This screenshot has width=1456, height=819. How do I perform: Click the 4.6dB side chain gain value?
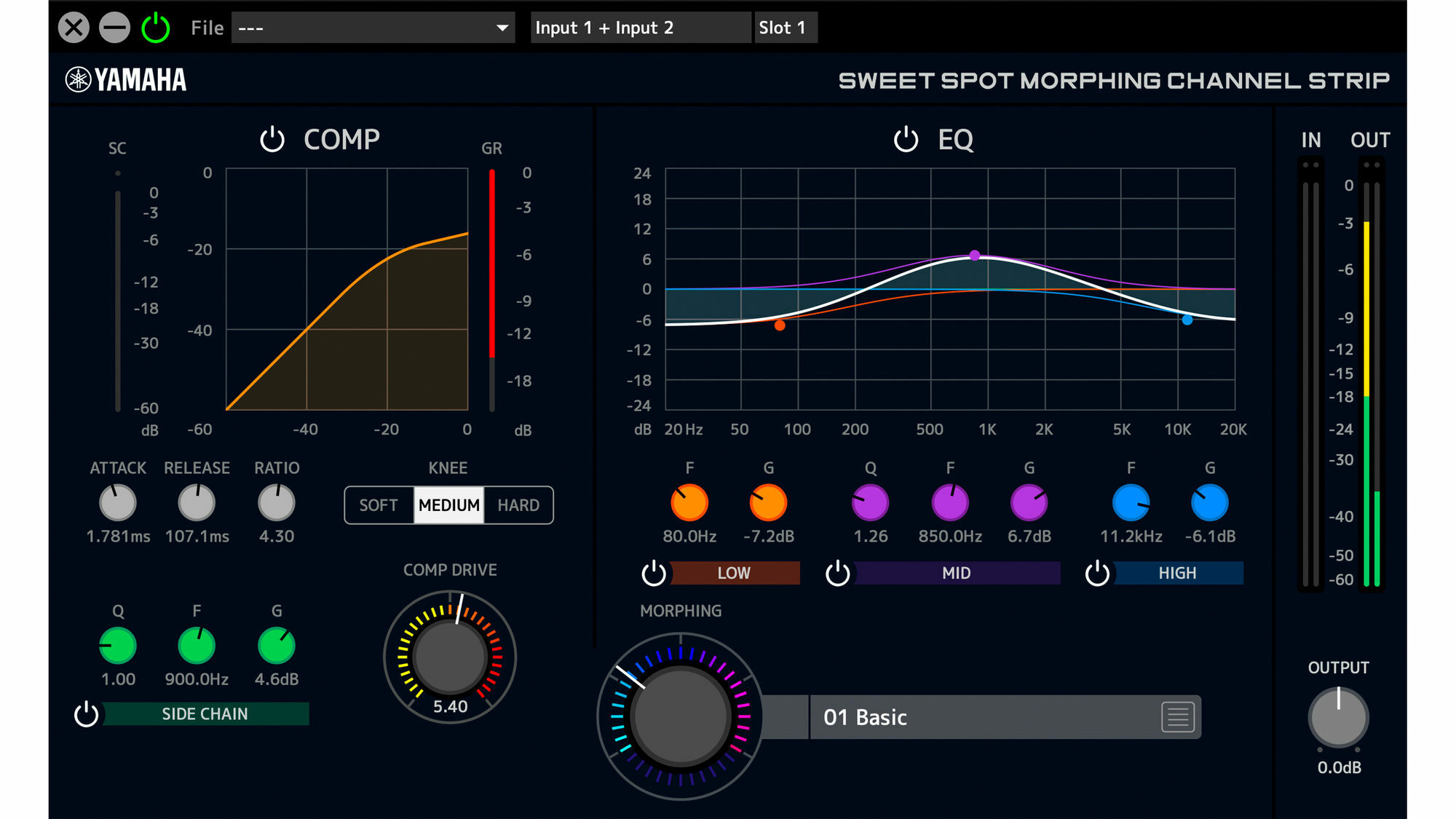click(277, 679)
